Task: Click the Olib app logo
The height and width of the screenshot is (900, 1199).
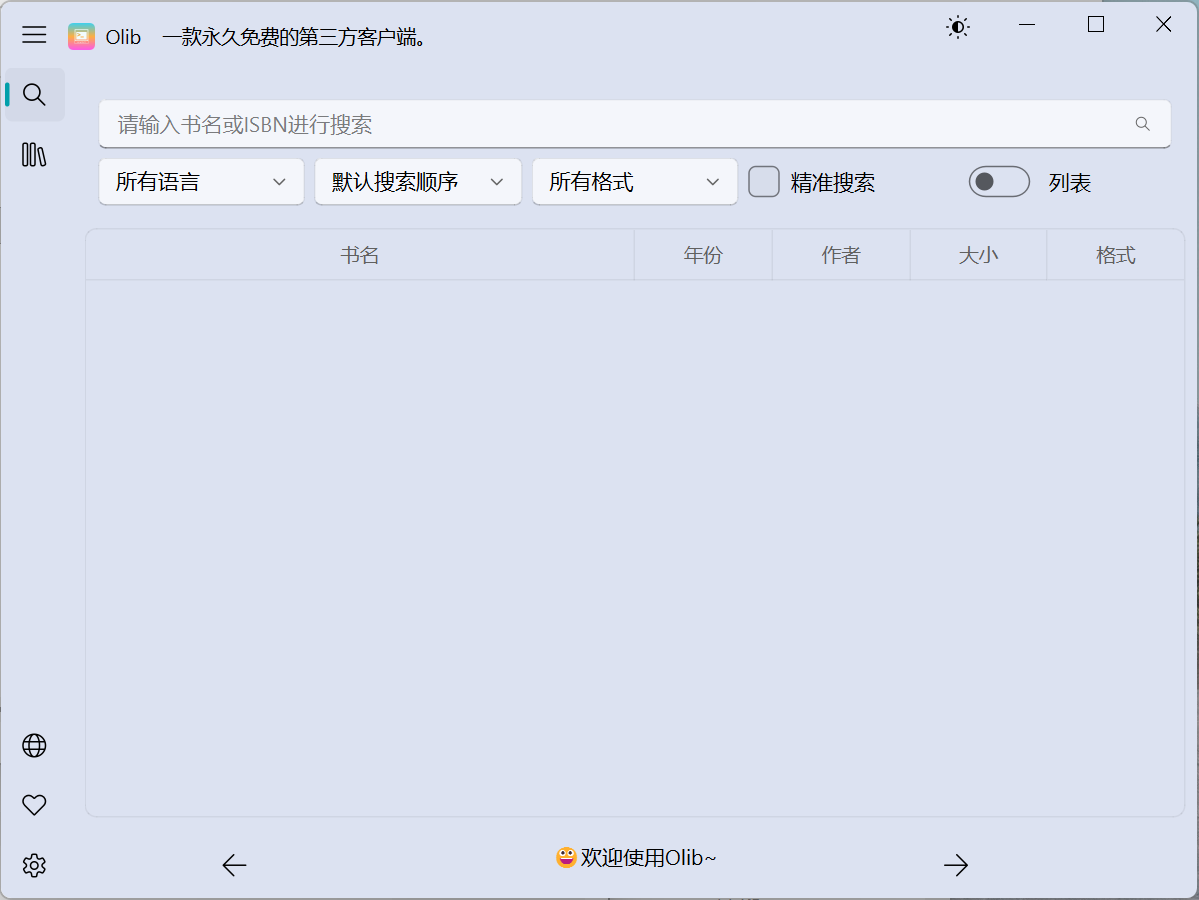Action: (81, 35)
